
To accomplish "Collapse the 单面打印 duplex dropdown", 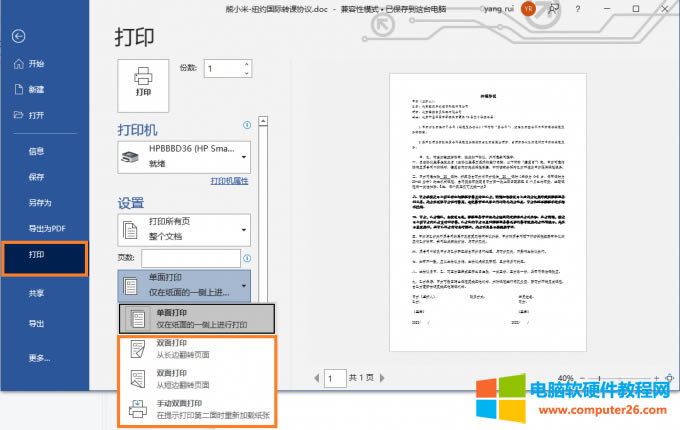I will 184,285.
